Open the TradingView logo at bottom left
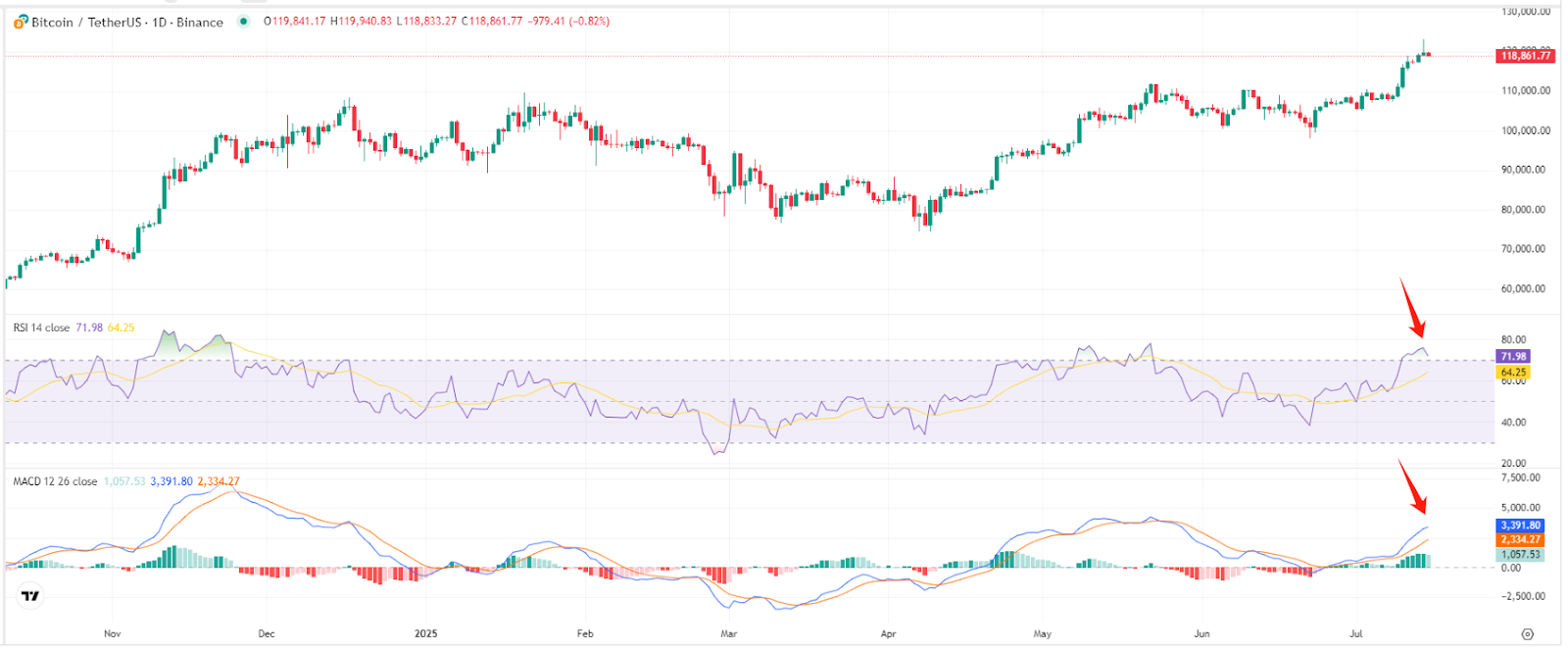 [30, 596]
